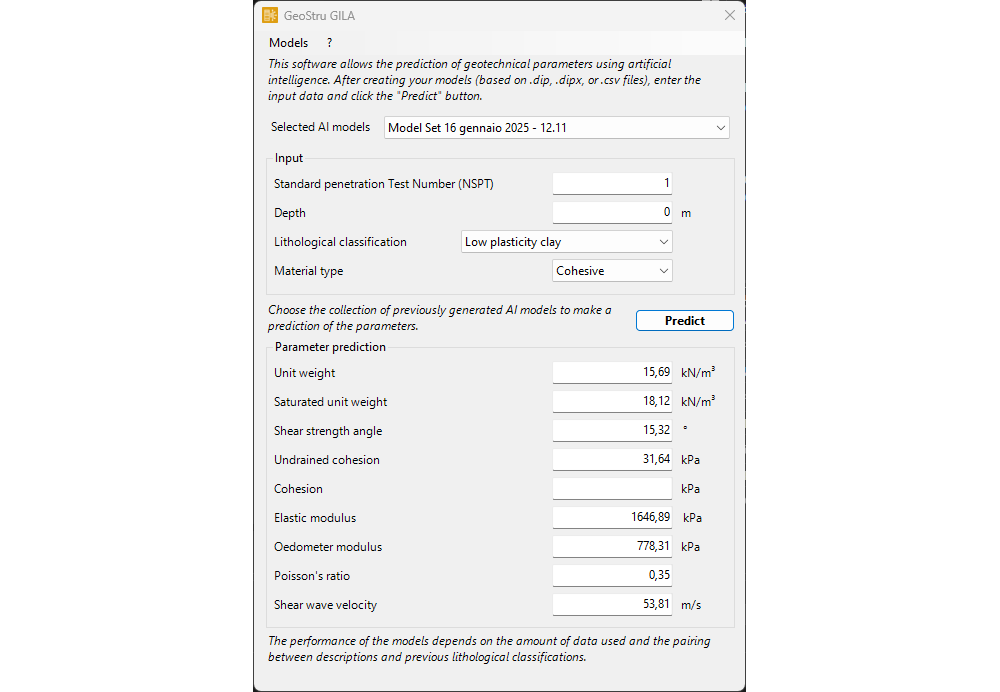This screenshot has width=1000, height=692.
Task: Click the empty Cohesion field
Action: pos(612,489)
